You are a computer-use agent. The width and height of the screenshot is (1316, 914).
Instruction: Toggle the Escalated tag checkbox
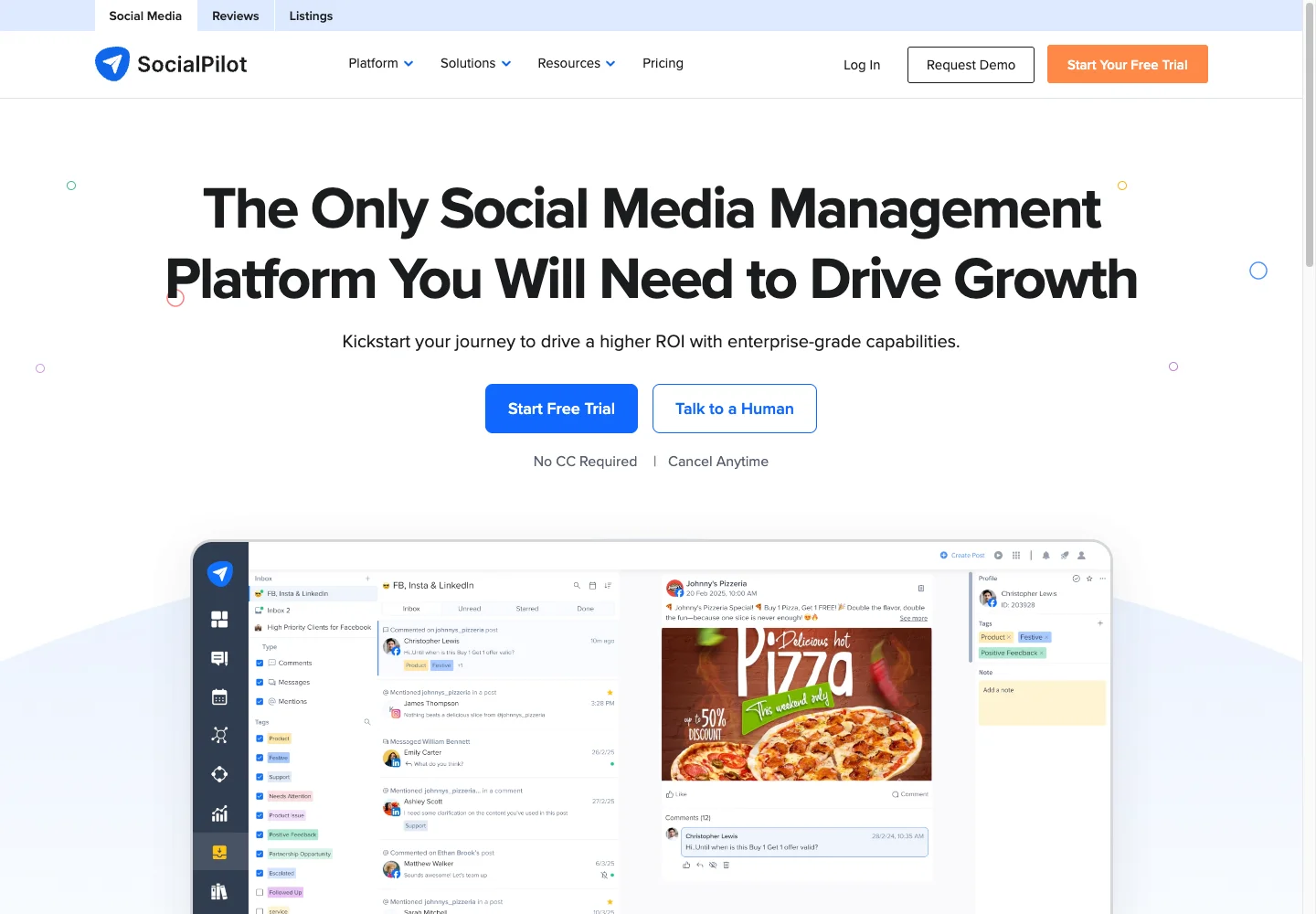pyautogui.click(x=260, y=873)
